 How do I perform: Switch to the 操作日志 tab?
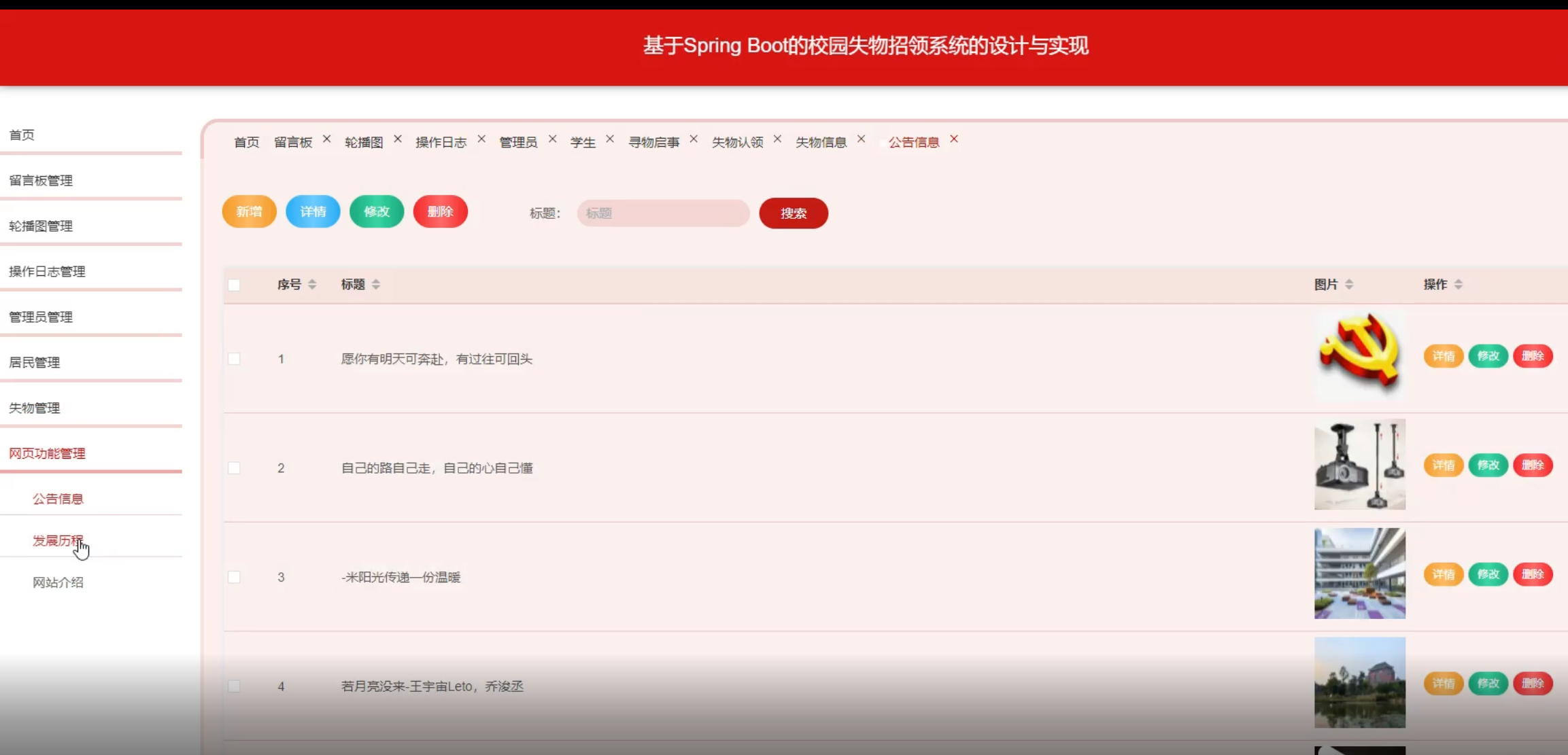pos(441,142)
